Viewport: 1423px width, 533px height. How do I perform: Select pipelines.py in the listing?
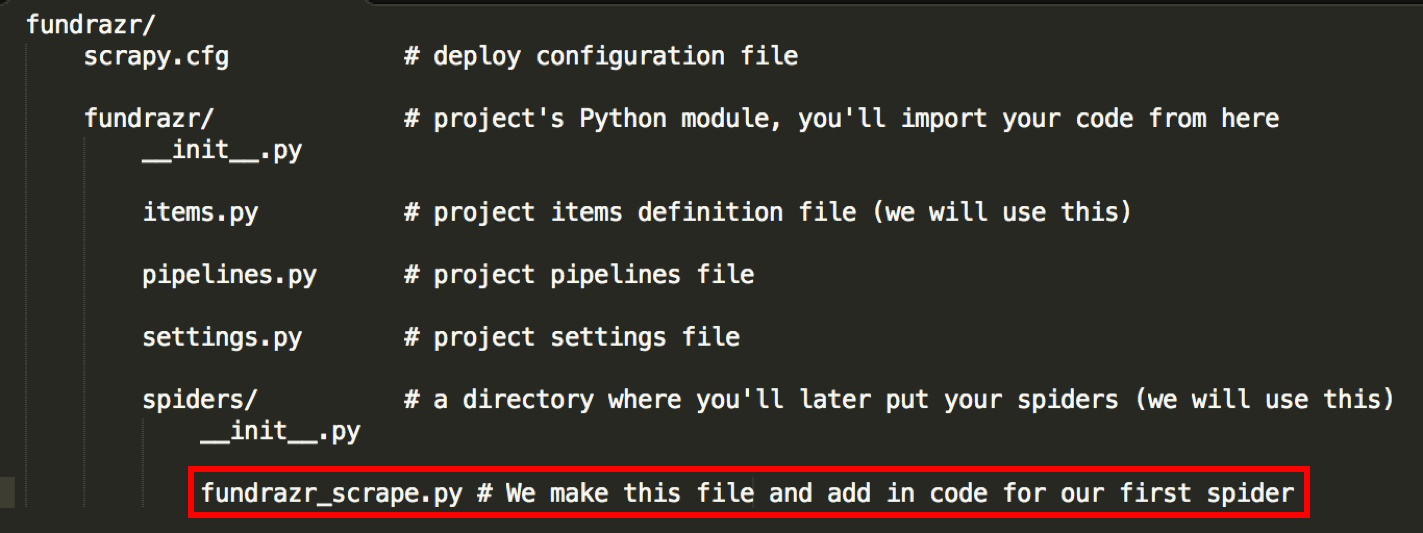[x=229, y=274]
